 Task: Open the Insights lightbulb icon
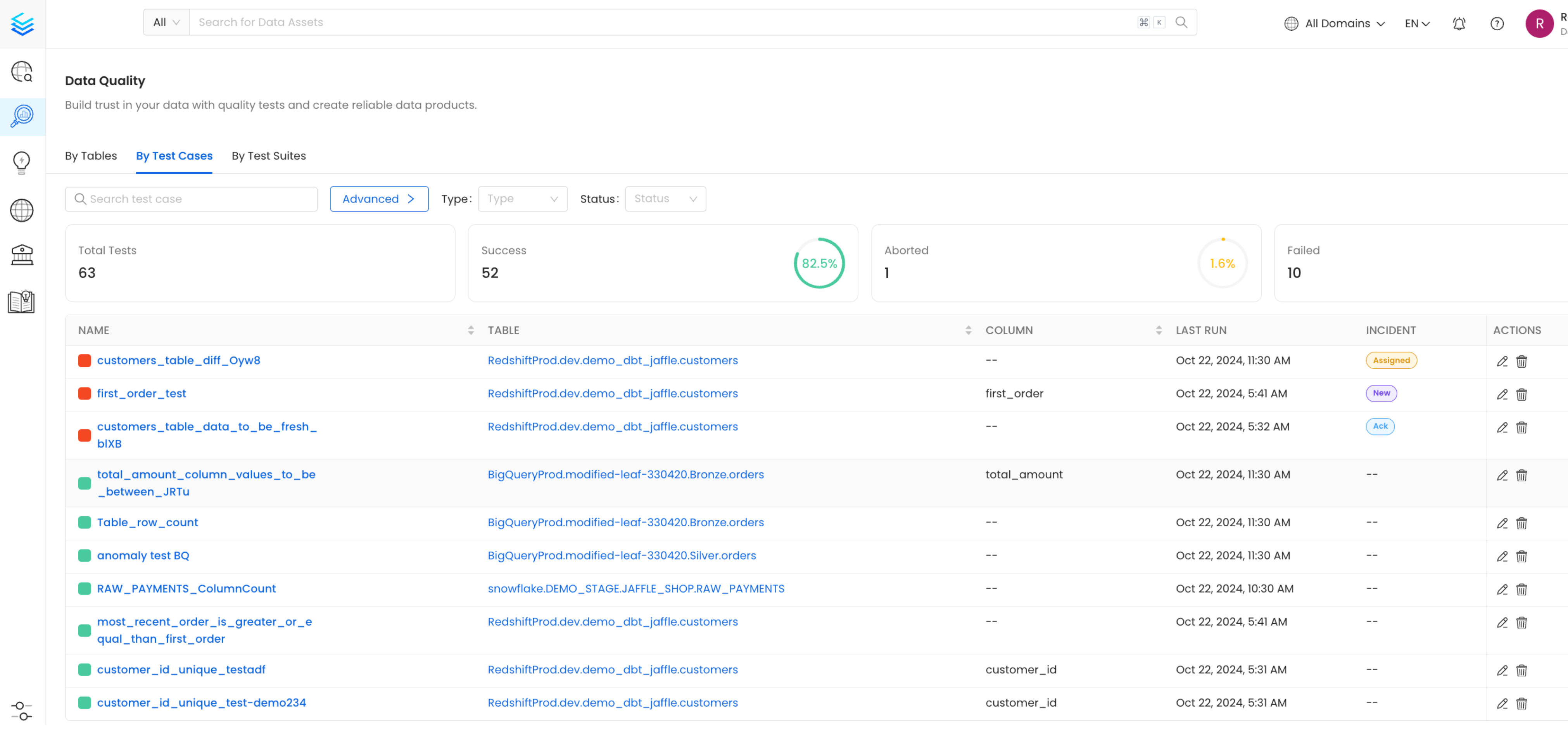(22, 162)
